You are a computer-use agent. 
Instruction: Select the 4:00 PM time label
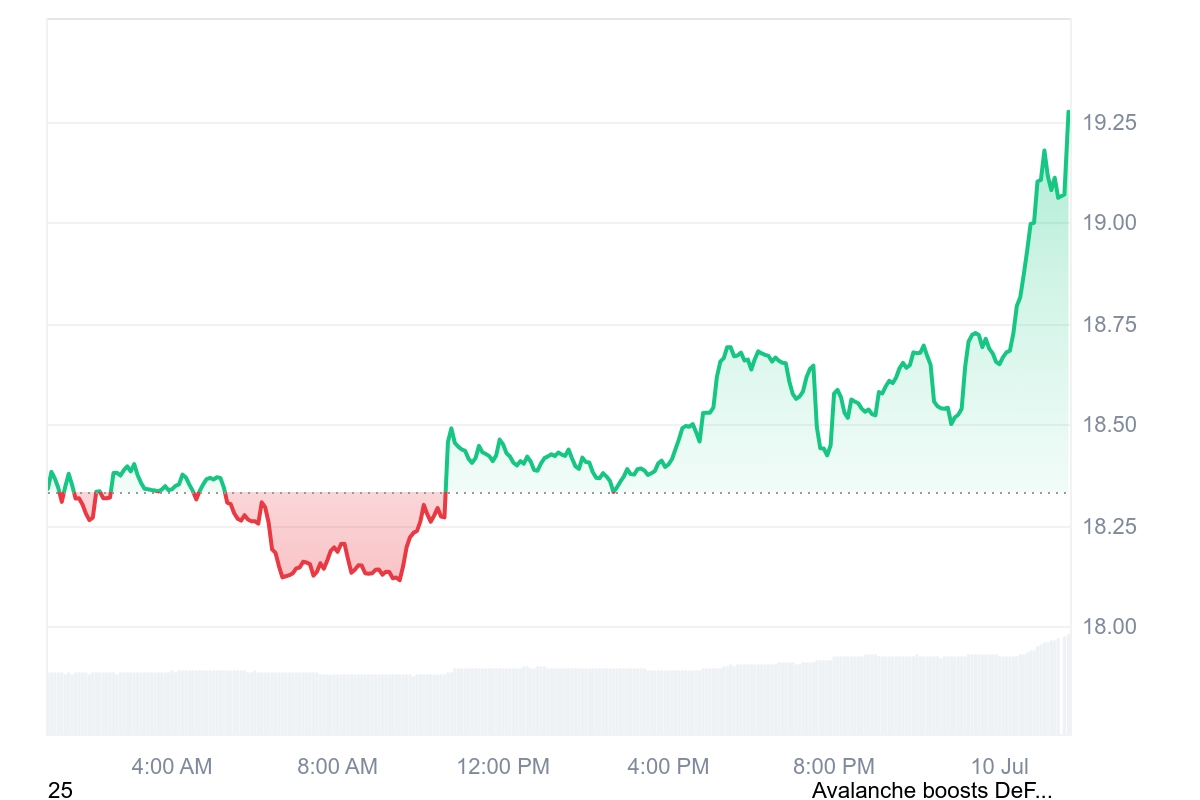tap(668, 767)
